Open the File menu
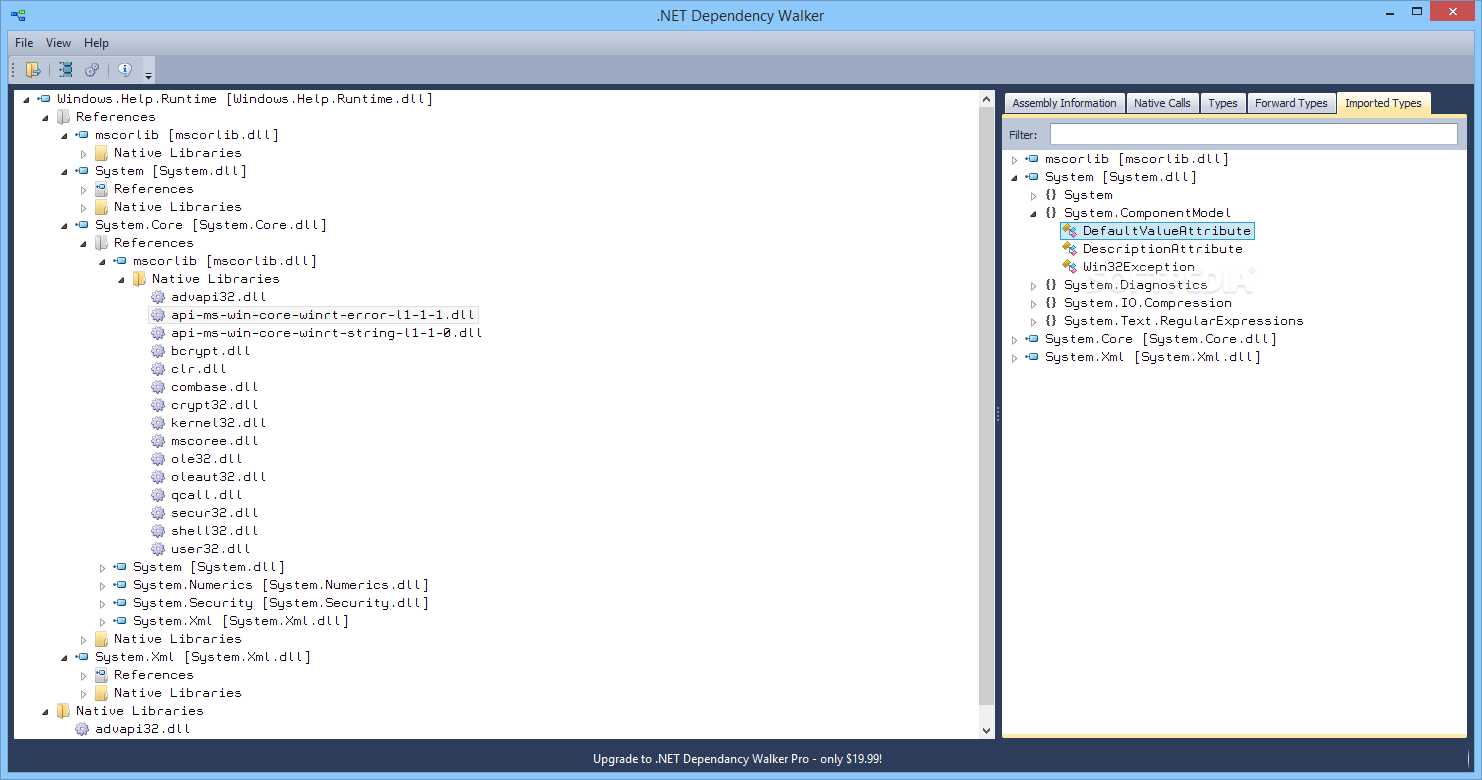Viewport: 1482px width, 780px height. click(24, 43)
